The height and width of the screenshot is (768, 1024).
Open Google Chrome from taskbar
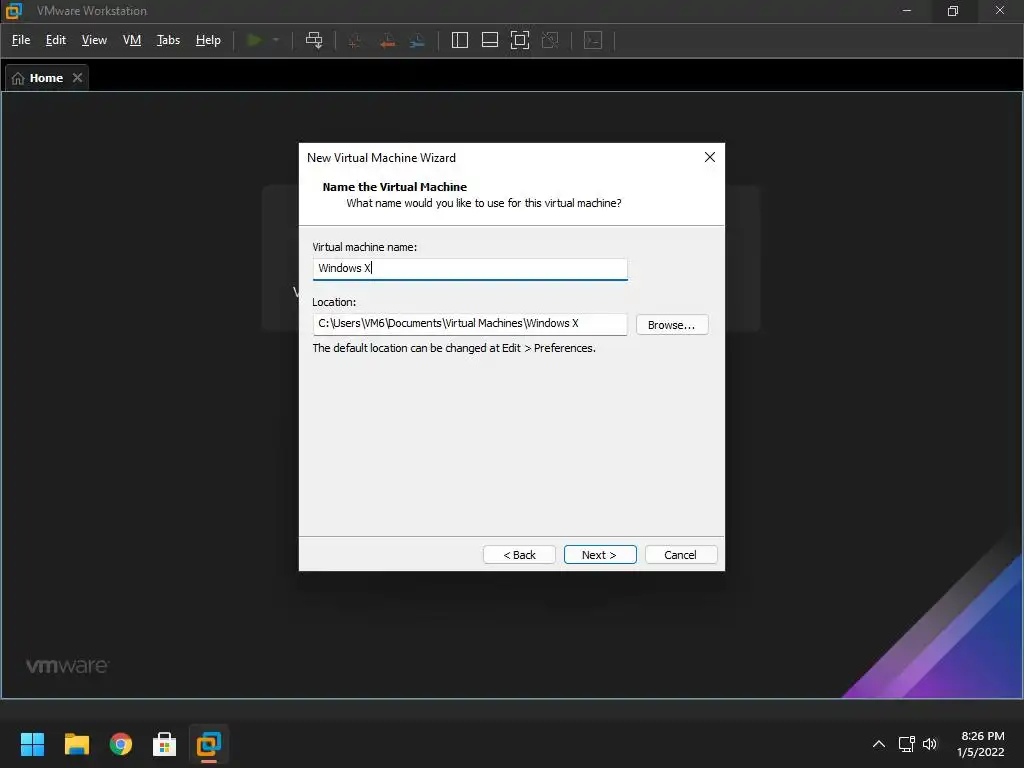121,744
